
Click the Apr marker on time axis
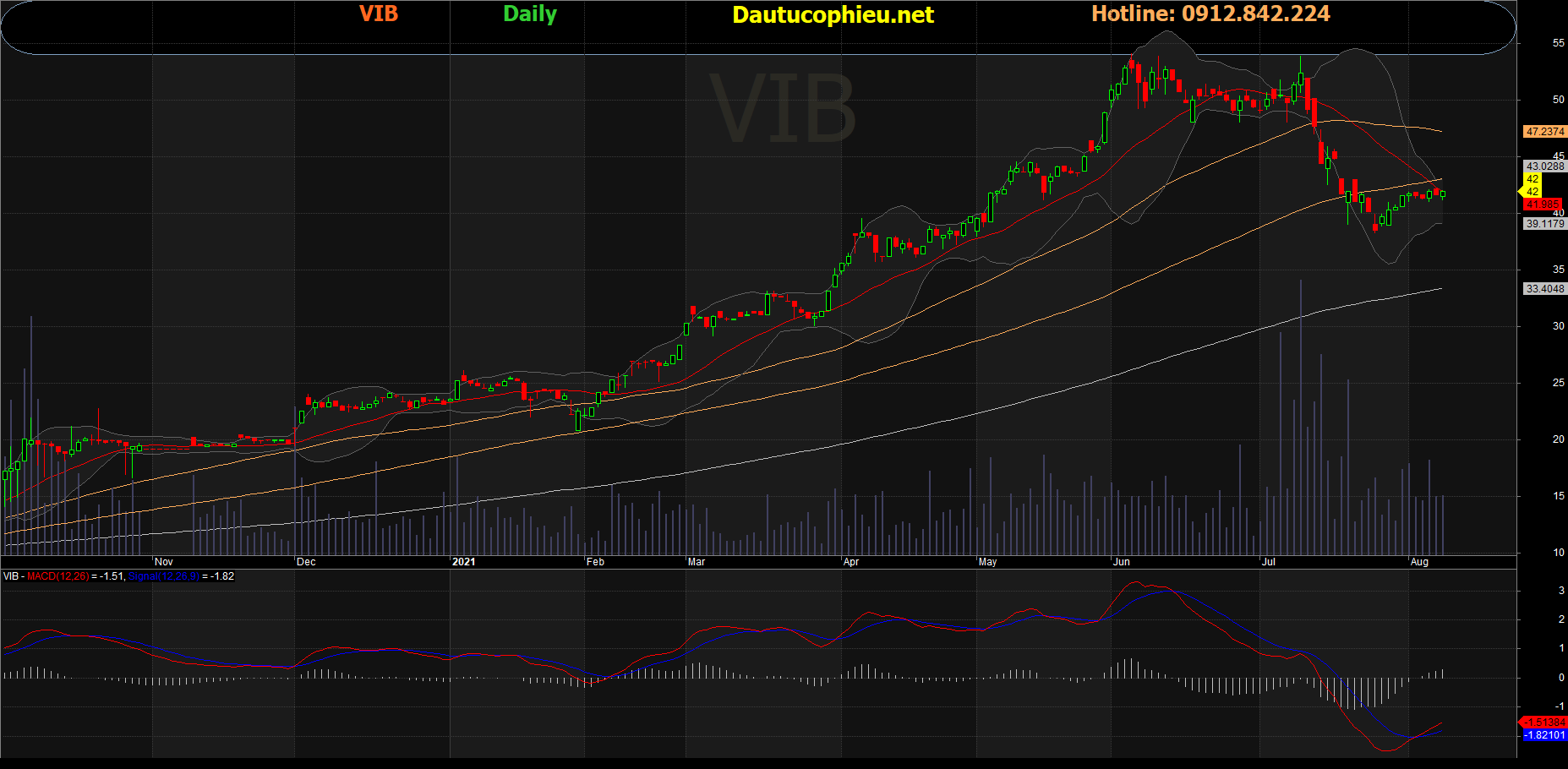click(x=851, y=562)
